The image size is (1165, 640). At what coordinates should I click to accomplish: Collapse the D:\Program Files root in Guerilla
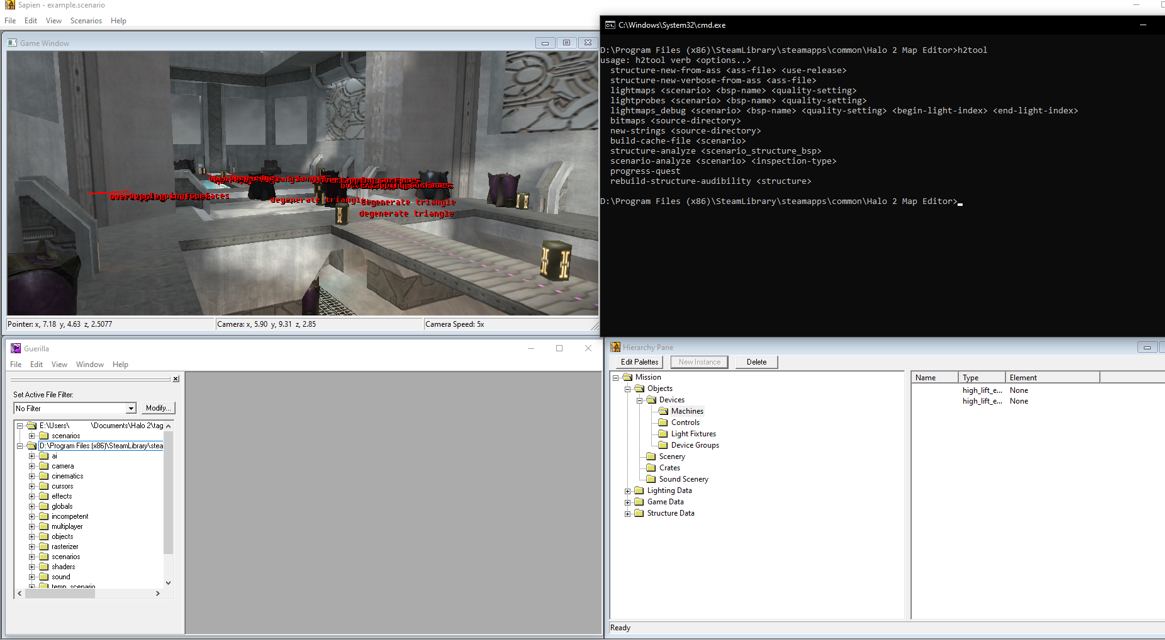(20, 446)
